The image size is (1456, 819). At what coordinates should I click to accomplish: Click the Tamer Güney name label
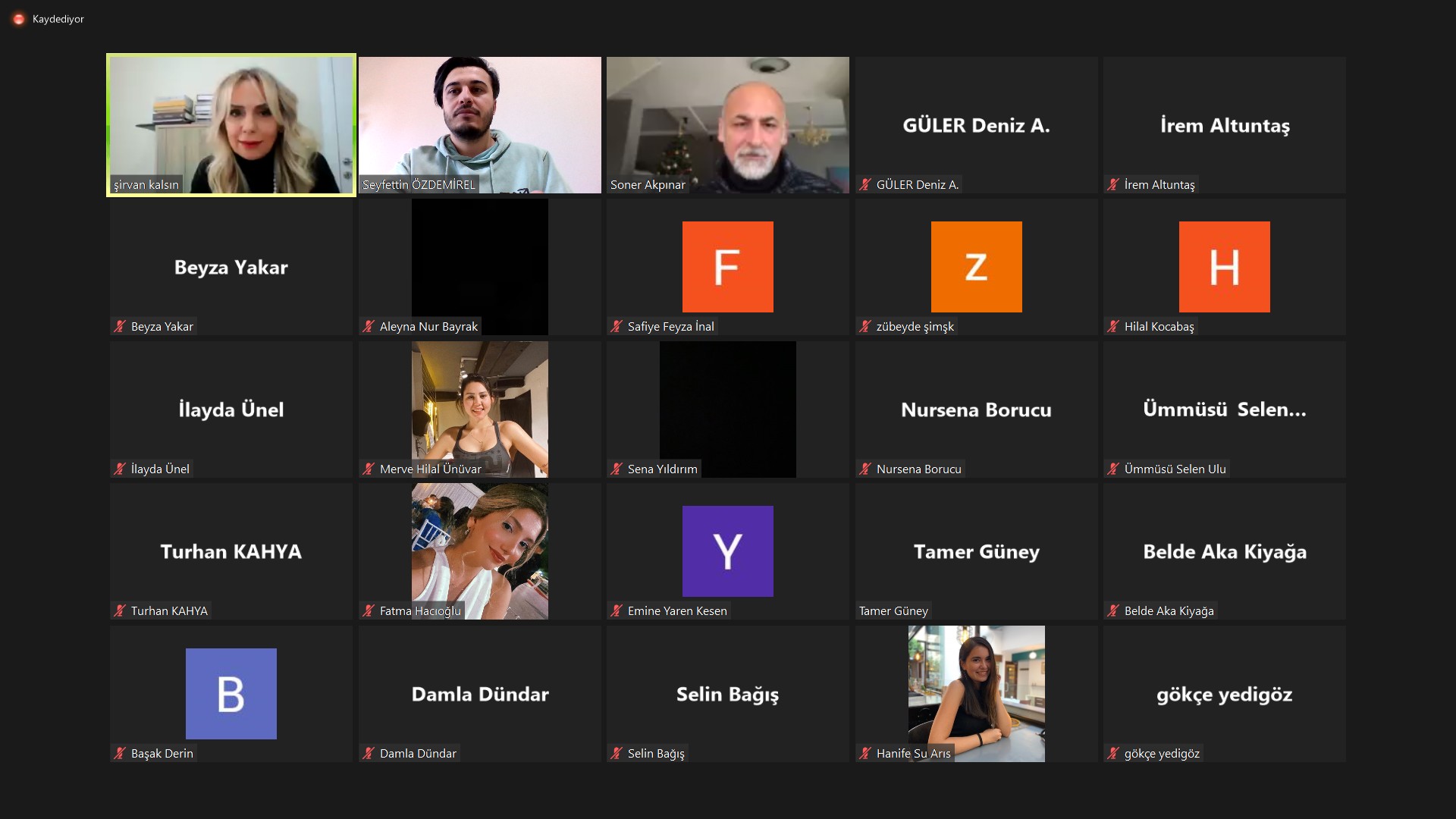point(893,610)
